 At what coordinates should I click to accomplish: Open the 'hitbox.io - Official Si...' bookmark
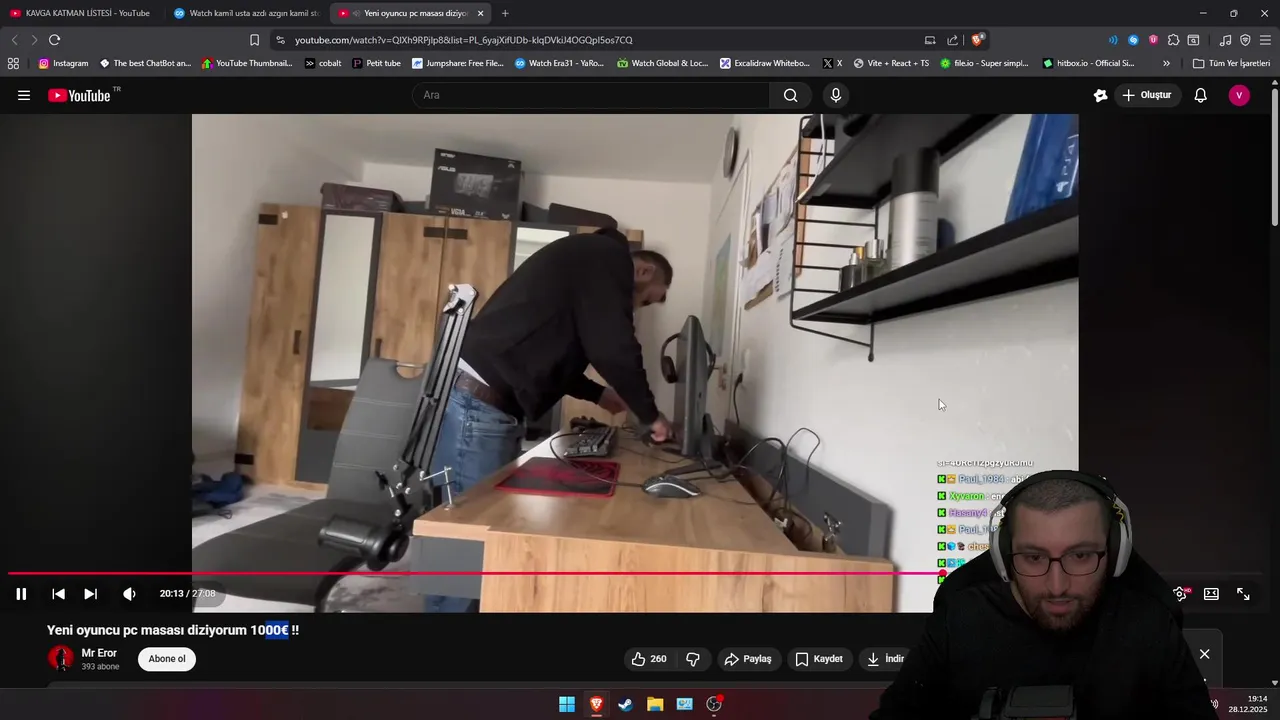(1089, 63)
